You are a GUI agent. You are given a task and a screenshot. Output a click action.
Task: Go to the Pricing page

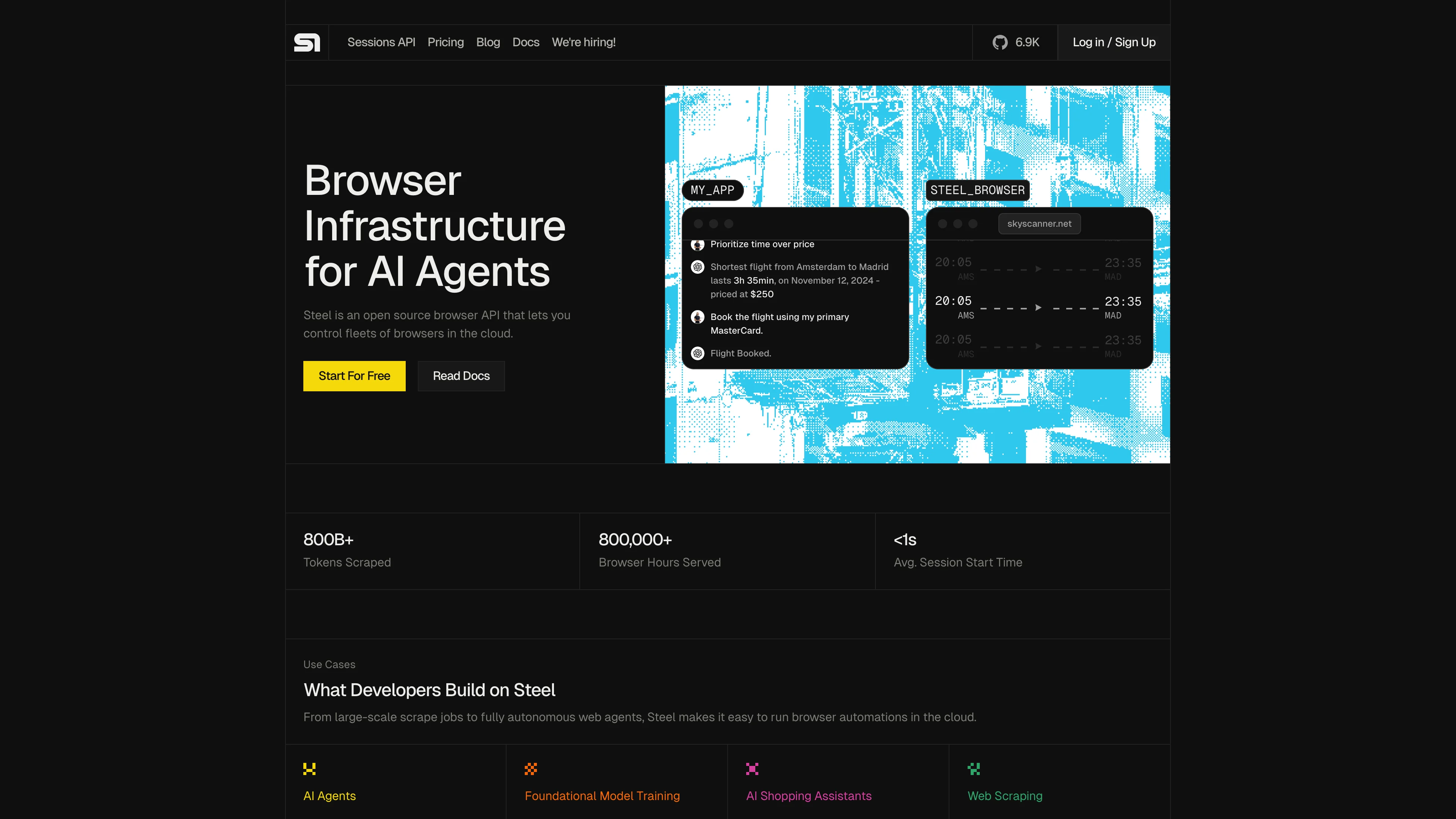[x=446, y=42]
